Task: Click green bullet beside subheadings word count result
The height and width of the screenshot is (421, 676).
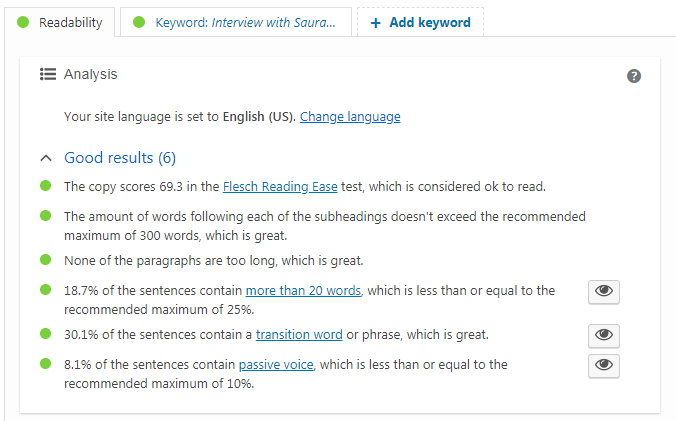Action: coord(45,215)
